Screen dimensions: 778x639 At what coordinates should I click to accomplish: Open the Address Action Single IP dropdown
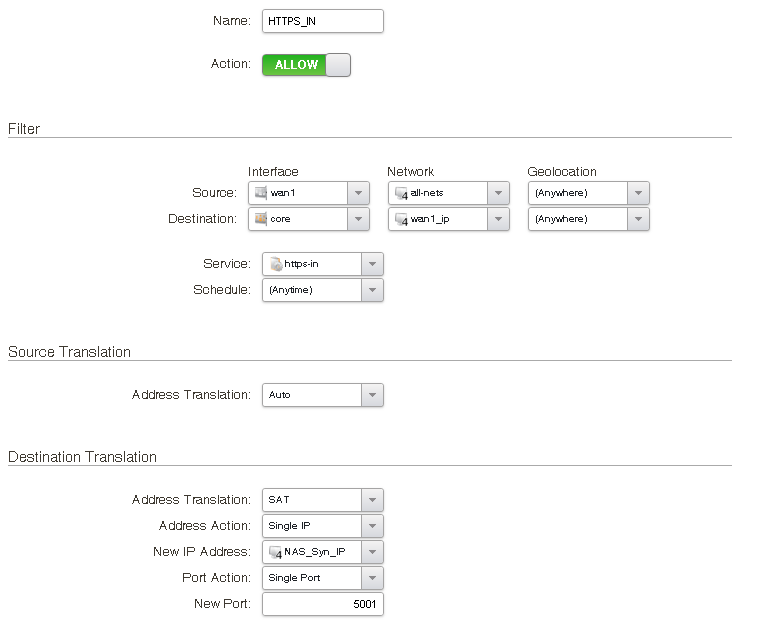pos(372,526)
